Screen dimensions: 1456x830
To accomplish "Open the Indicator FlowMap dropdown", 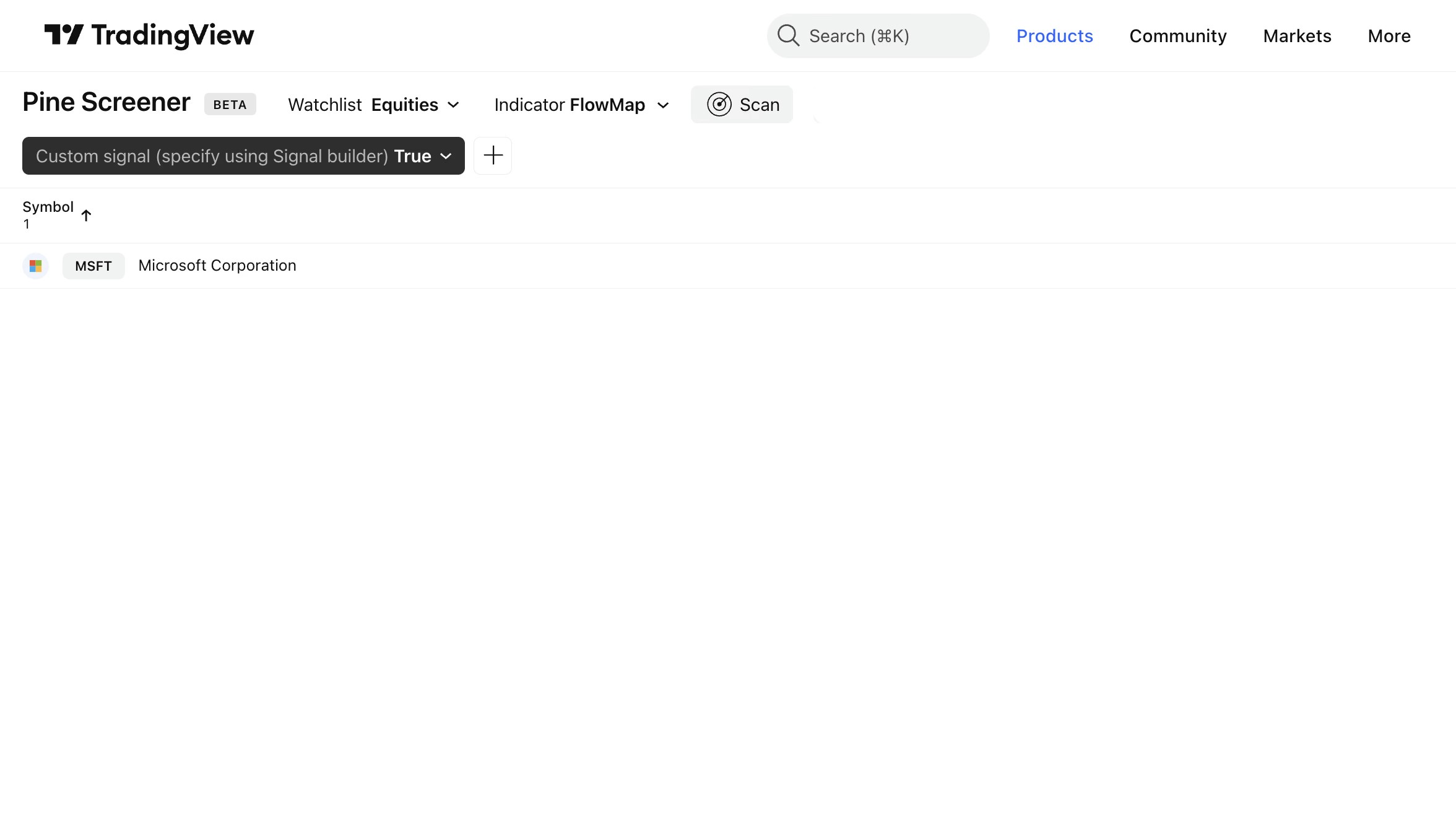I will click(x=581, y=105).
